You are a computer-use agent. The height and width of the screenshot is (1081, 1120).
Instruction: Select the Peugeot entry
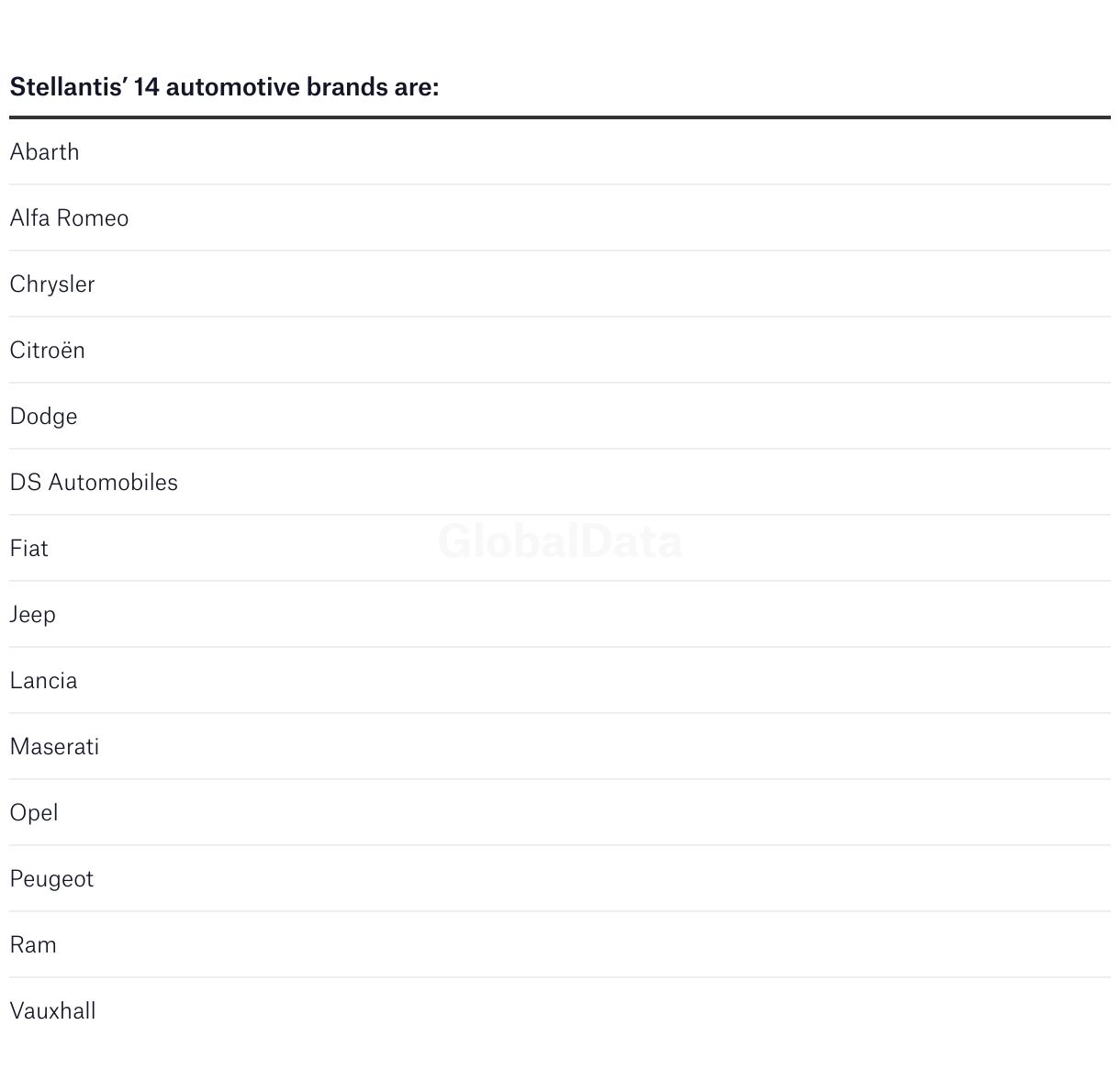click(x=560, y=878)
